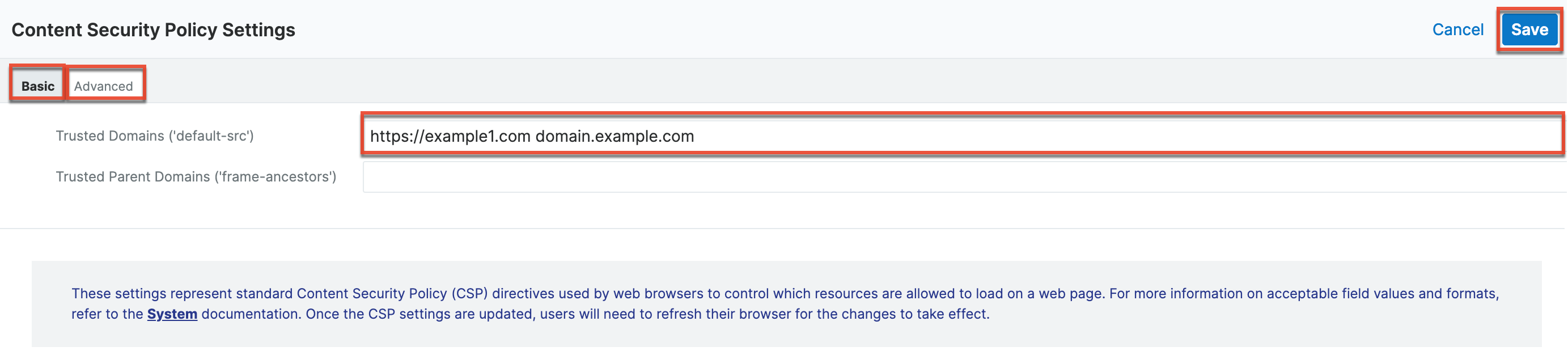Switch to the Basic tab
Viewport: 1568px width, 355px height.
pos(38,86)
